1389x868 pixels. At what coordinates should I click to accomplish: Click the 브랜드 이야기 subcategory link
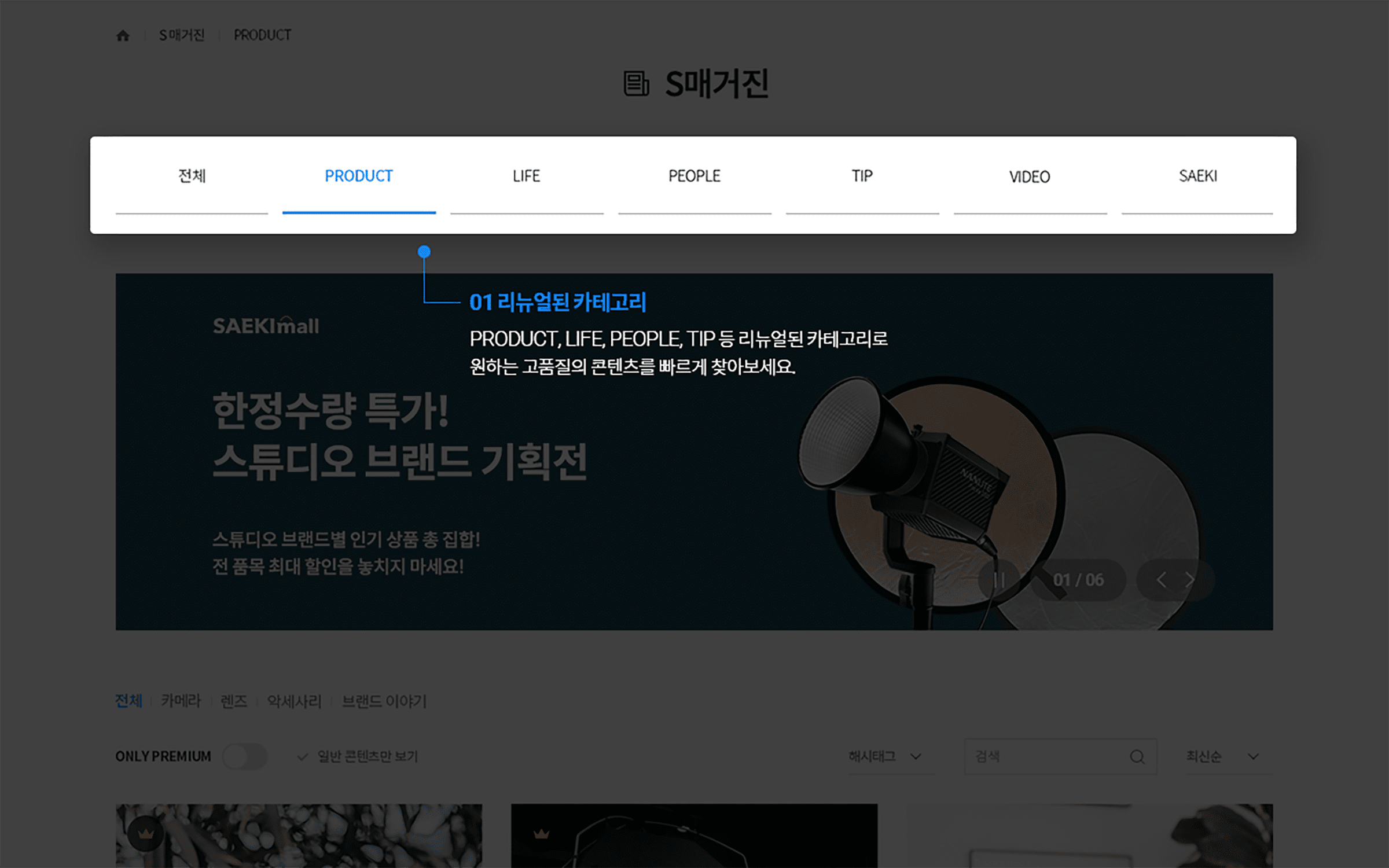pyautogui.click(x=384, y=701)
